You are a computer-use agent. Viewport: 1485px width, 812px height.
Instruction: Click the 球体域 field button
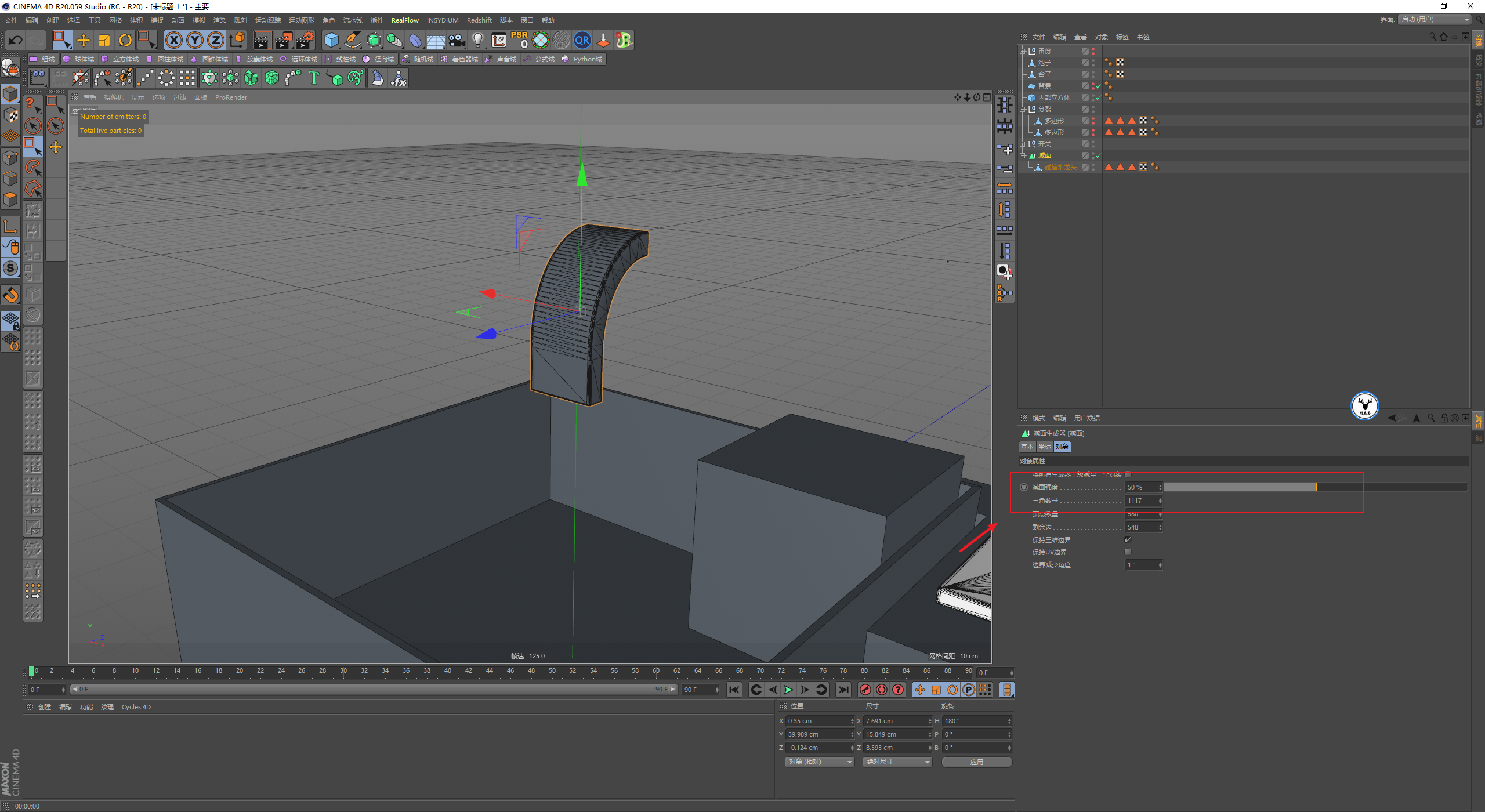(x=79, y=59)
